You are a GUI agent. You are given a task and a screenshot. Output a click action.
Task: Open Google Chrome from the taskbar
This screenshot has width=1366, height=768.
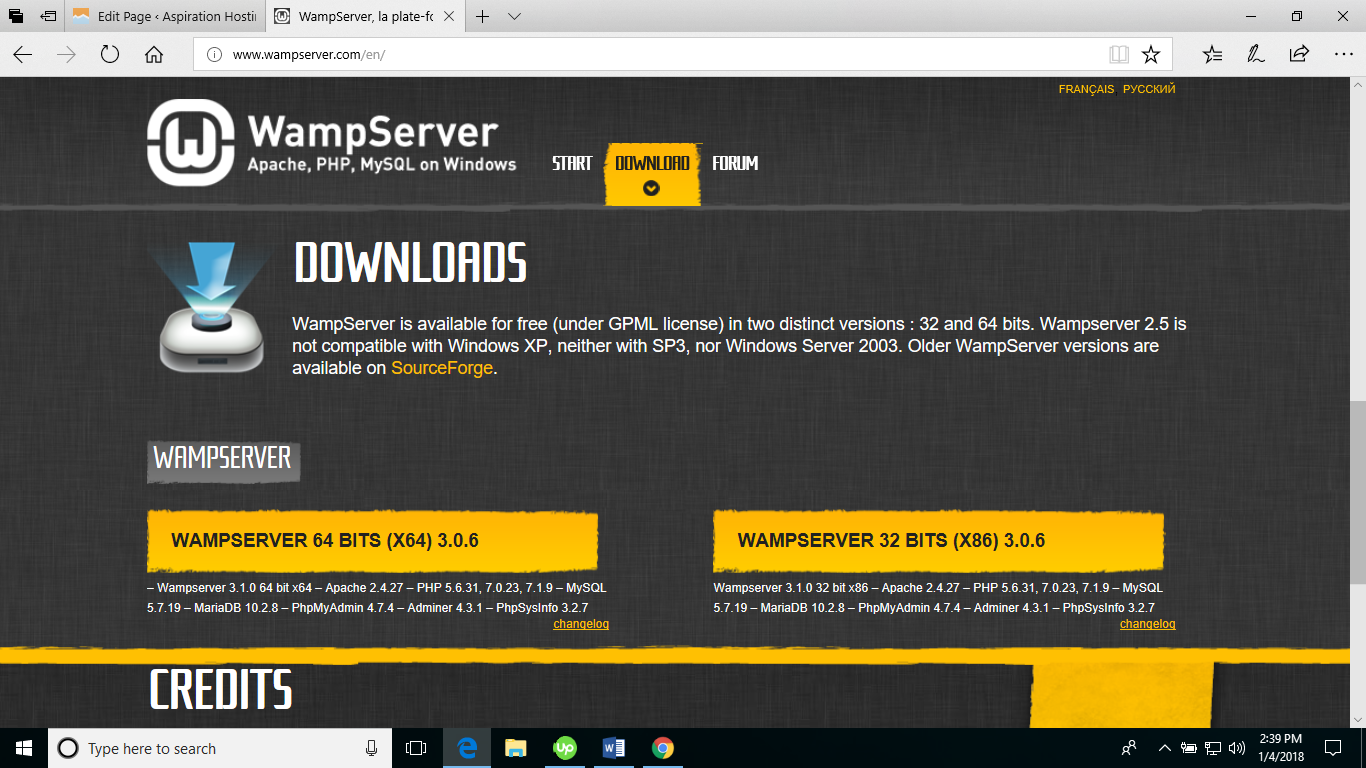click(x=662, y=748)
